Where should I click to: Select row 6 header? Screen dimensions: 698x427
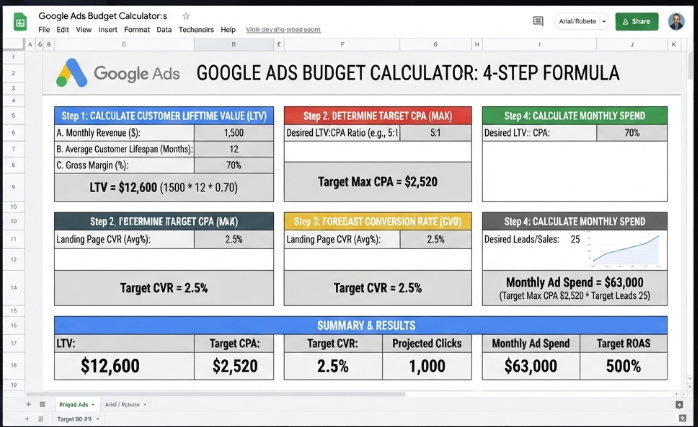pyautogui.click(x=13, y=133)
